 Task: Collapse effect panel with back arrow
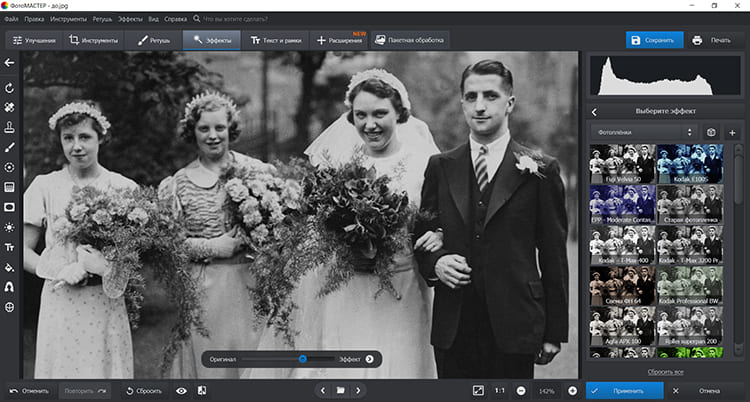pyautogui.click(x=594, y=111)
